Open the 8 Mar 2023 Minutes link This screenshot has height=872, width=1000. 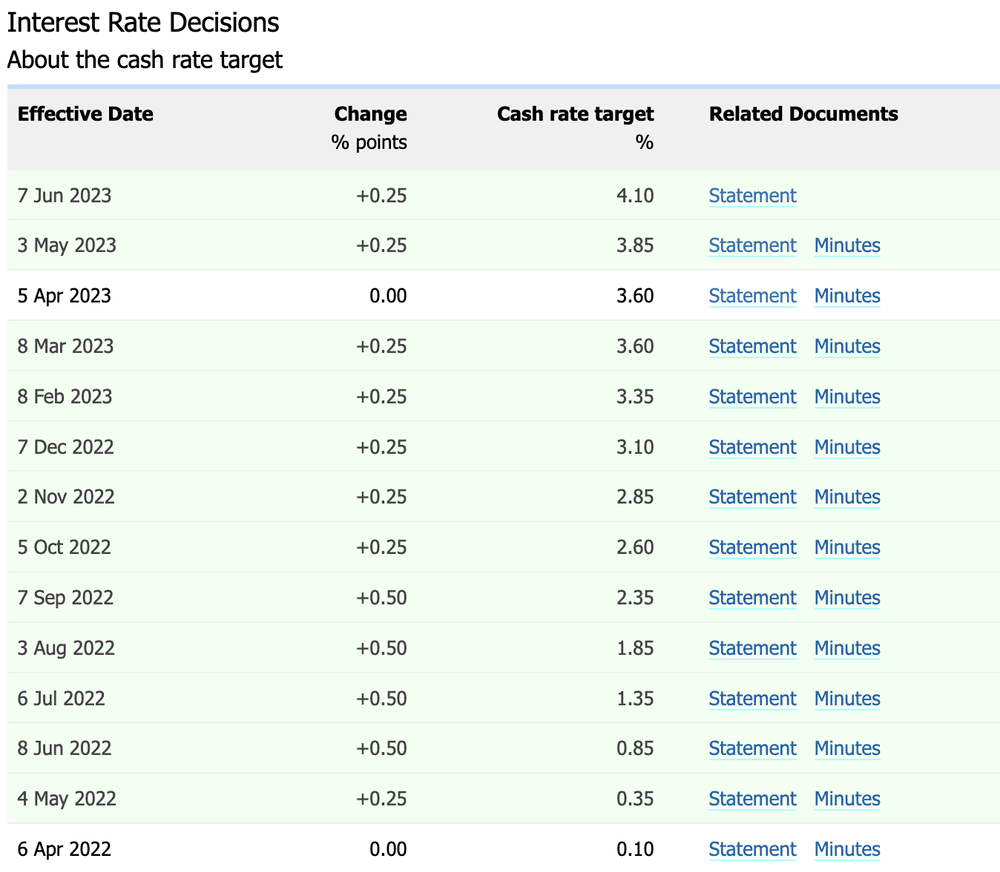[x=848, y=346]
